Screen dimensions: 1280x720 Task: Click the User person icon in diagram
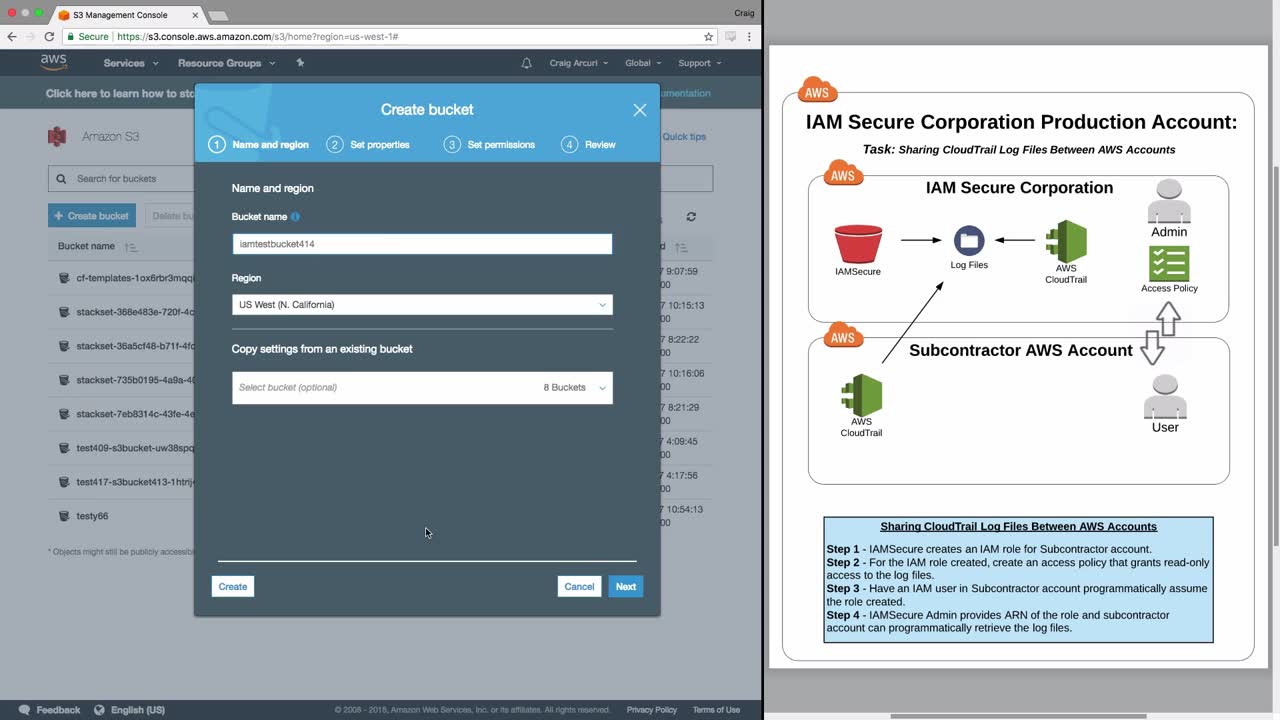1165,397
